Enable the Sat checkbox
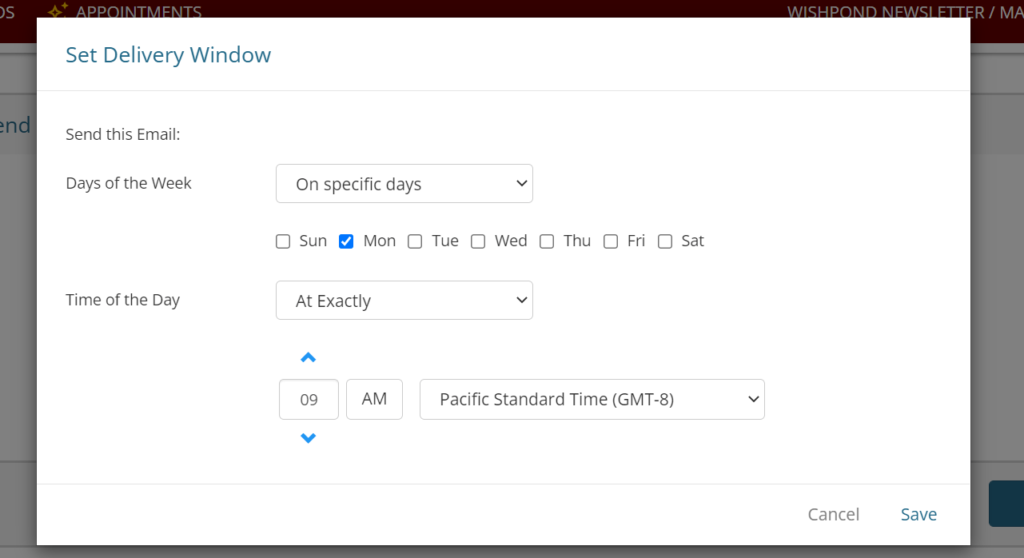Viewport: 1024px width, 558px height. [x=665, y=242]
